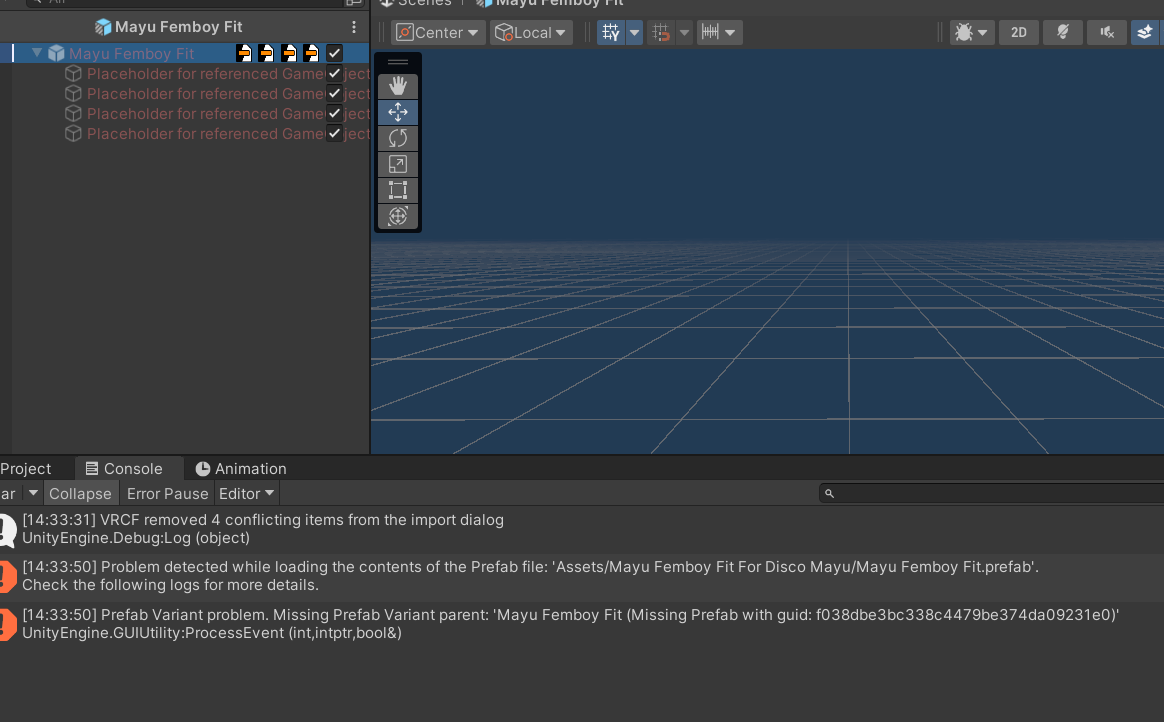Click the first prefab override icon on root row
Screen dimensions: 1164x722
pyautogui.click(x=243, y=53)
